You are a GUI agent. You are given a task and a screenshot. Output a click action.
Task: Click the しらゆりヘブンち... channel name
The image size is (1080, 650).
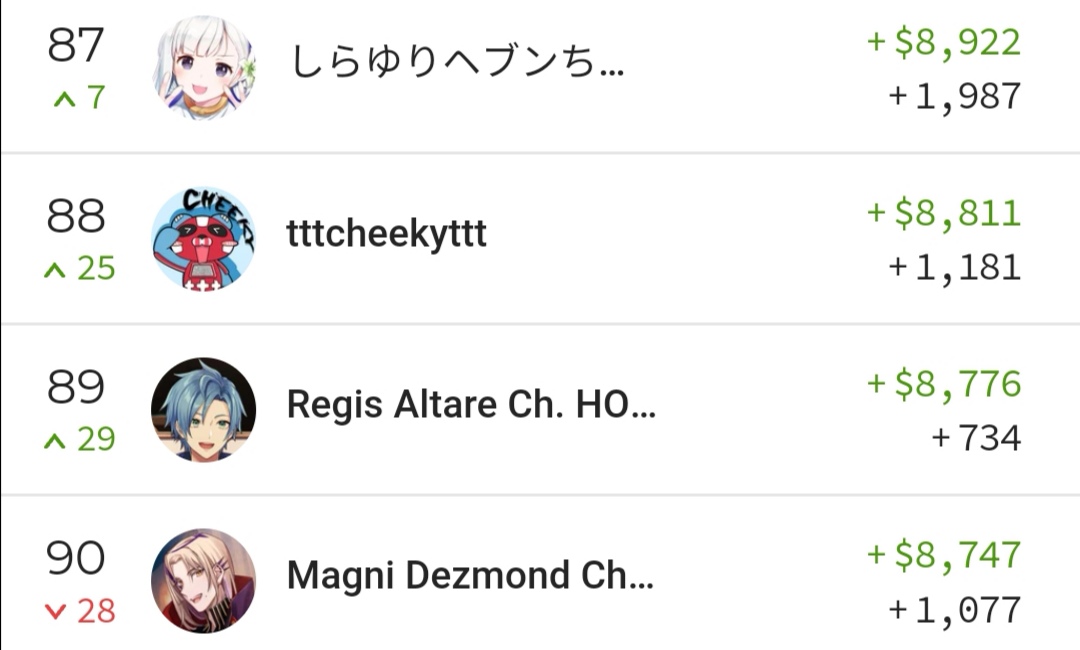457,62
